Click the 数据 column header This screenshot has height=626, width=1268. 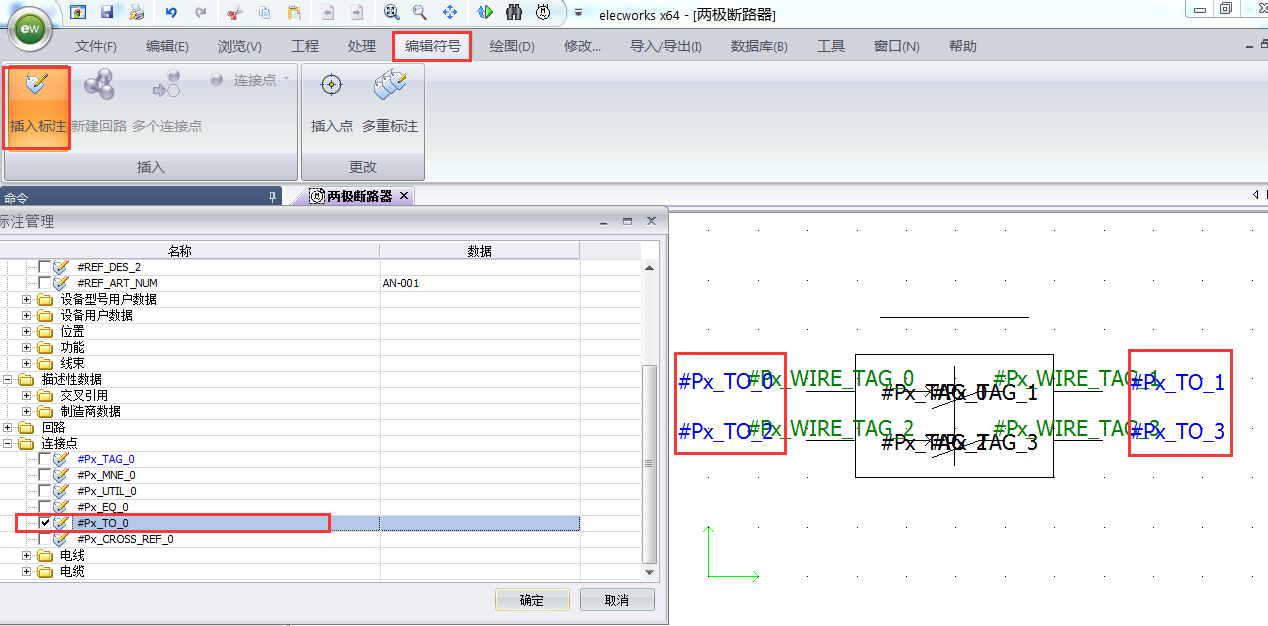pos(480,250)
